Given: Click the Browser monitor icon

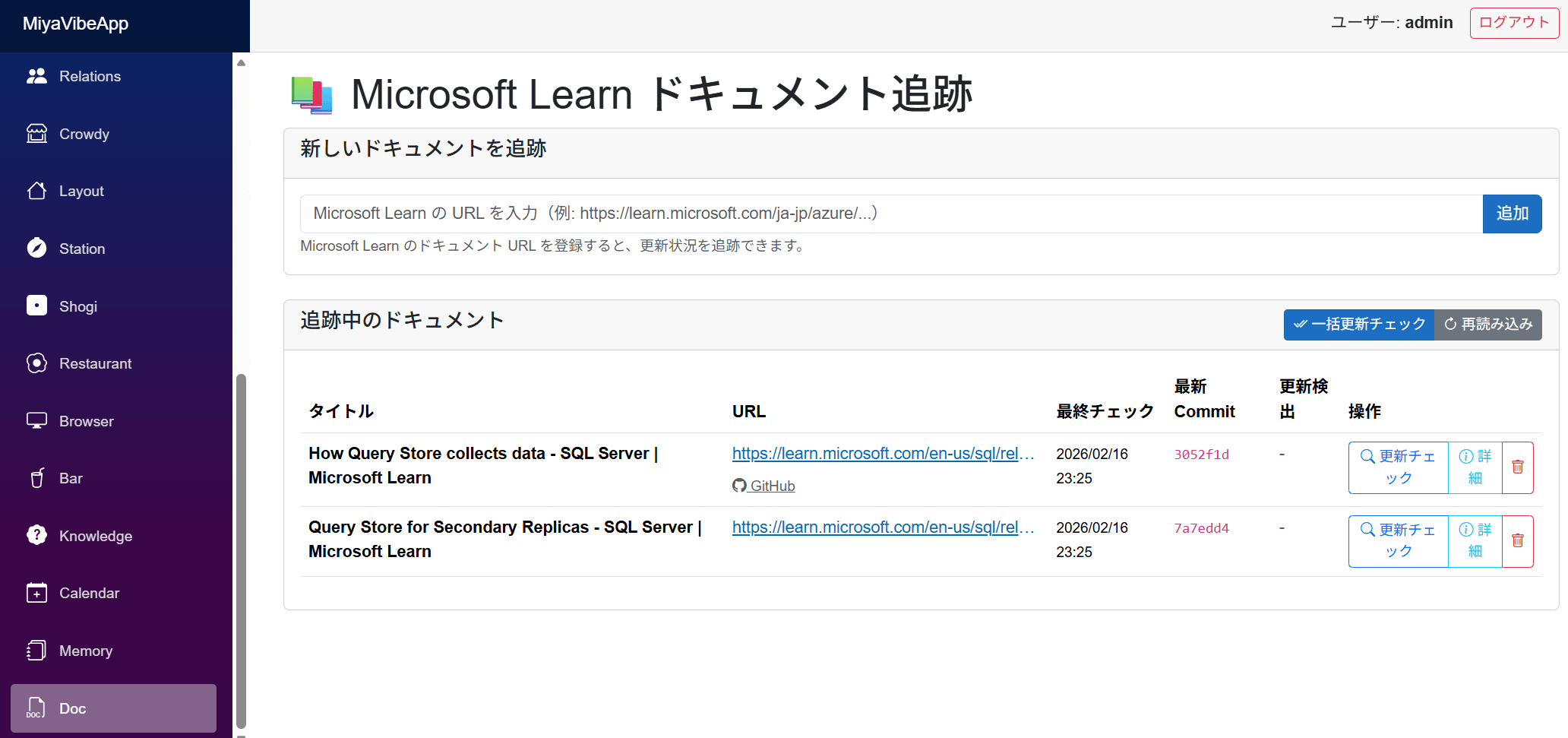Looking at the screenshot, I should [x=36, y=420].
